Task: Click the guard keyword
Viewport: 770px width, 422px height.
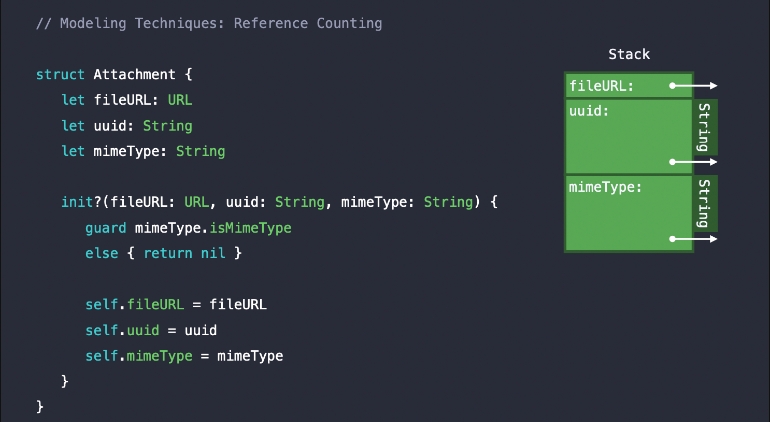Action: (105, 228)
